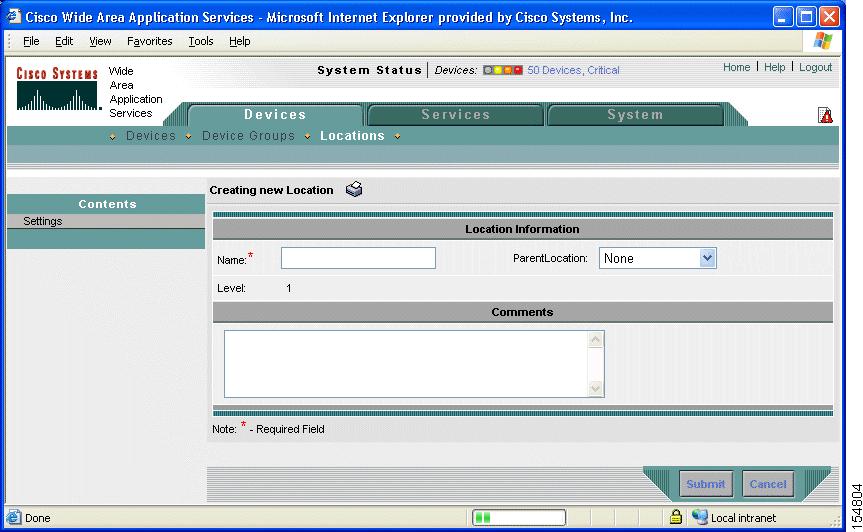This screenshot has height=532, width=863.
Task: Click the Cisco Systems logo
Action: (57, 89)
